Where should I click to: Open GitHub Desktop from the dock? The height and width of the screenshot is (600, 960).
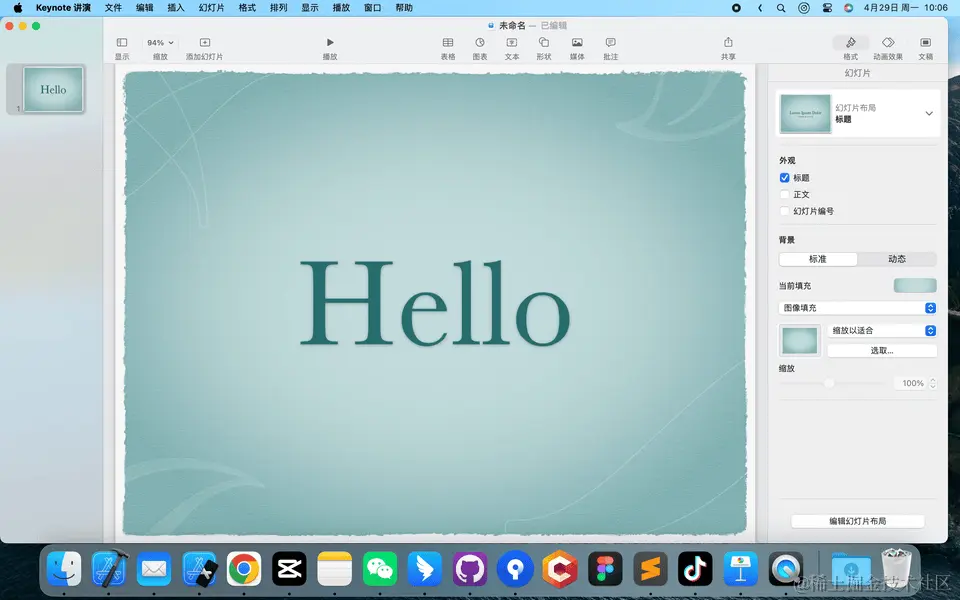pos(470,569)
